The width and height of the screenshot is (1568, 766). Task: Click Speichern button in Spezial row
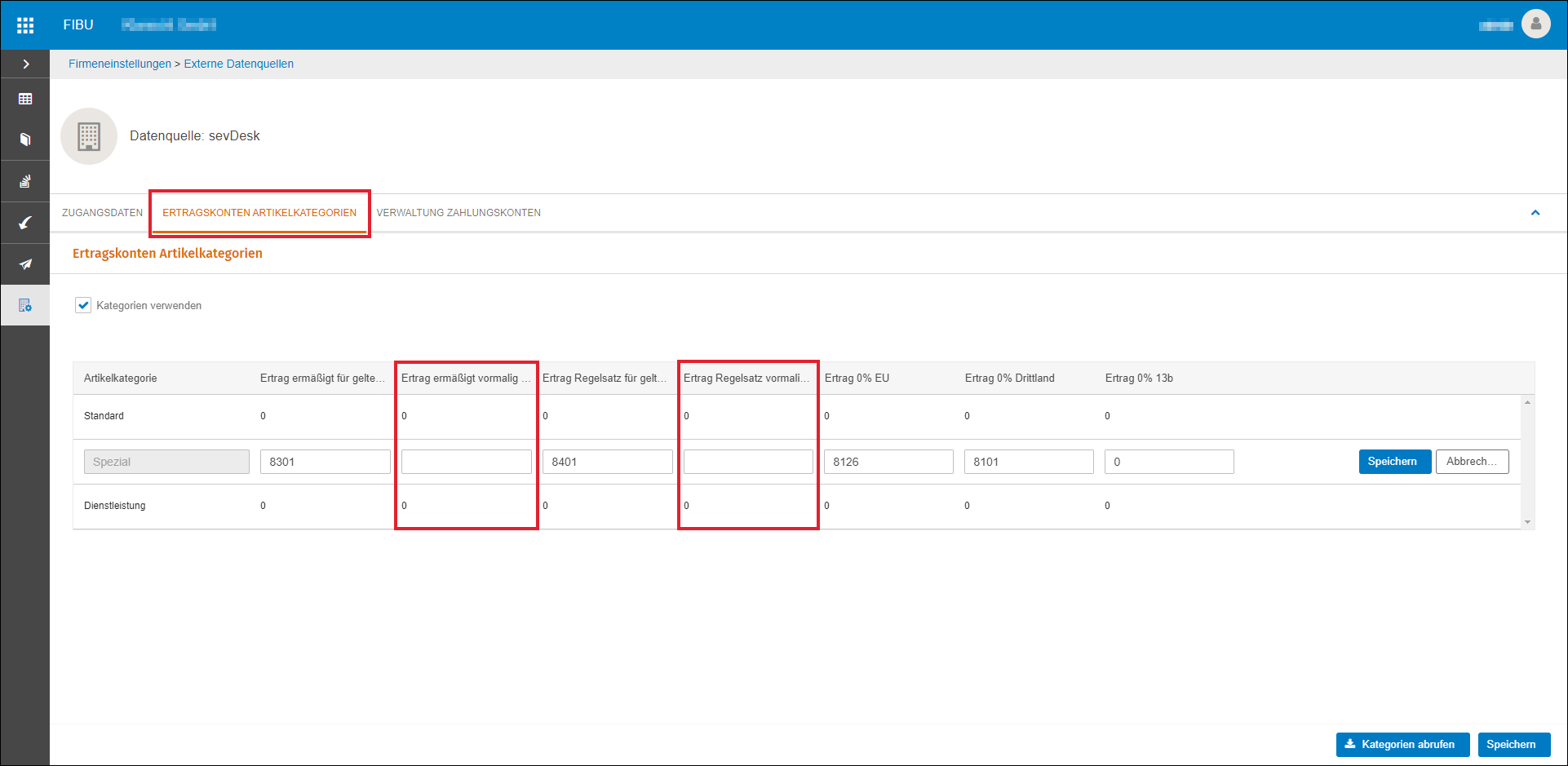[1394, 462]
